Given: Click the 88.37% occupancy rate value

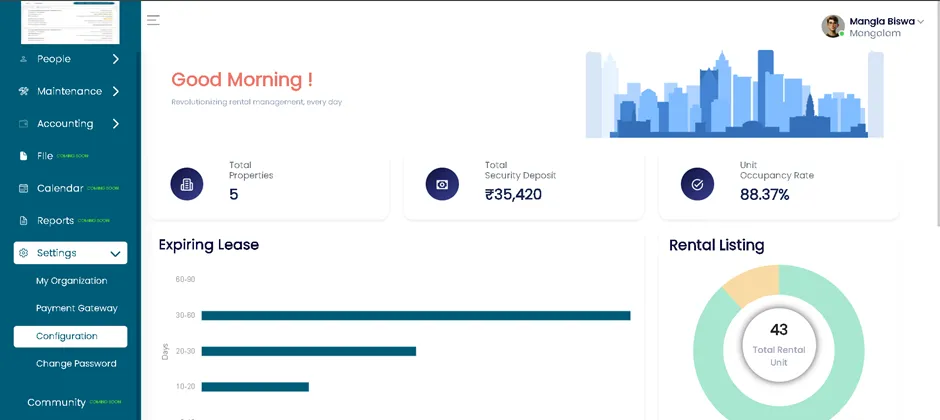Looking at the screenshot, I should coord(764,194).
